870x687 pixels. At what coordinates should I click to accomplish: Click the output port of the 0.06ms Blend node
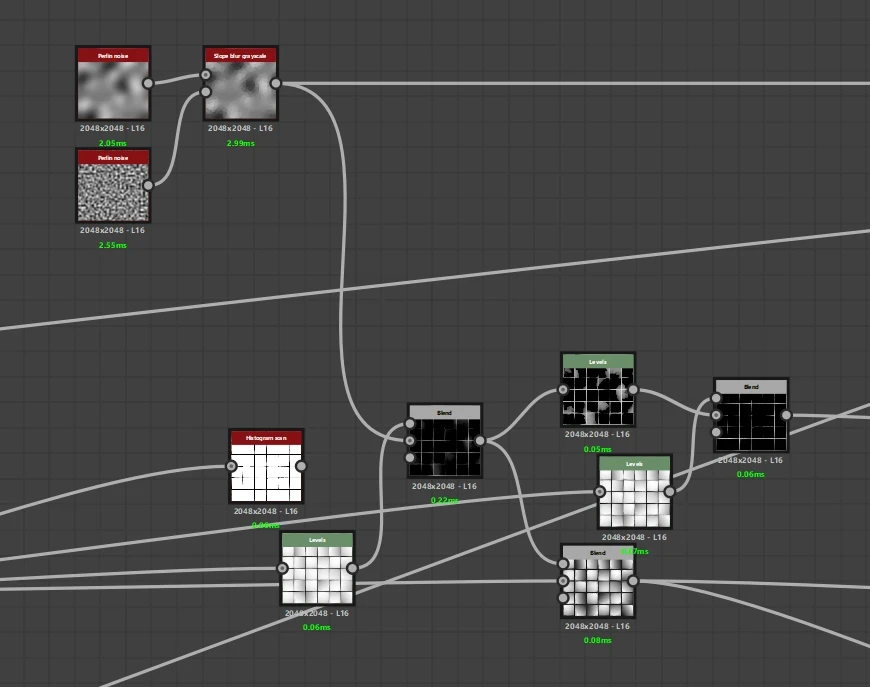tap(786, 415)
